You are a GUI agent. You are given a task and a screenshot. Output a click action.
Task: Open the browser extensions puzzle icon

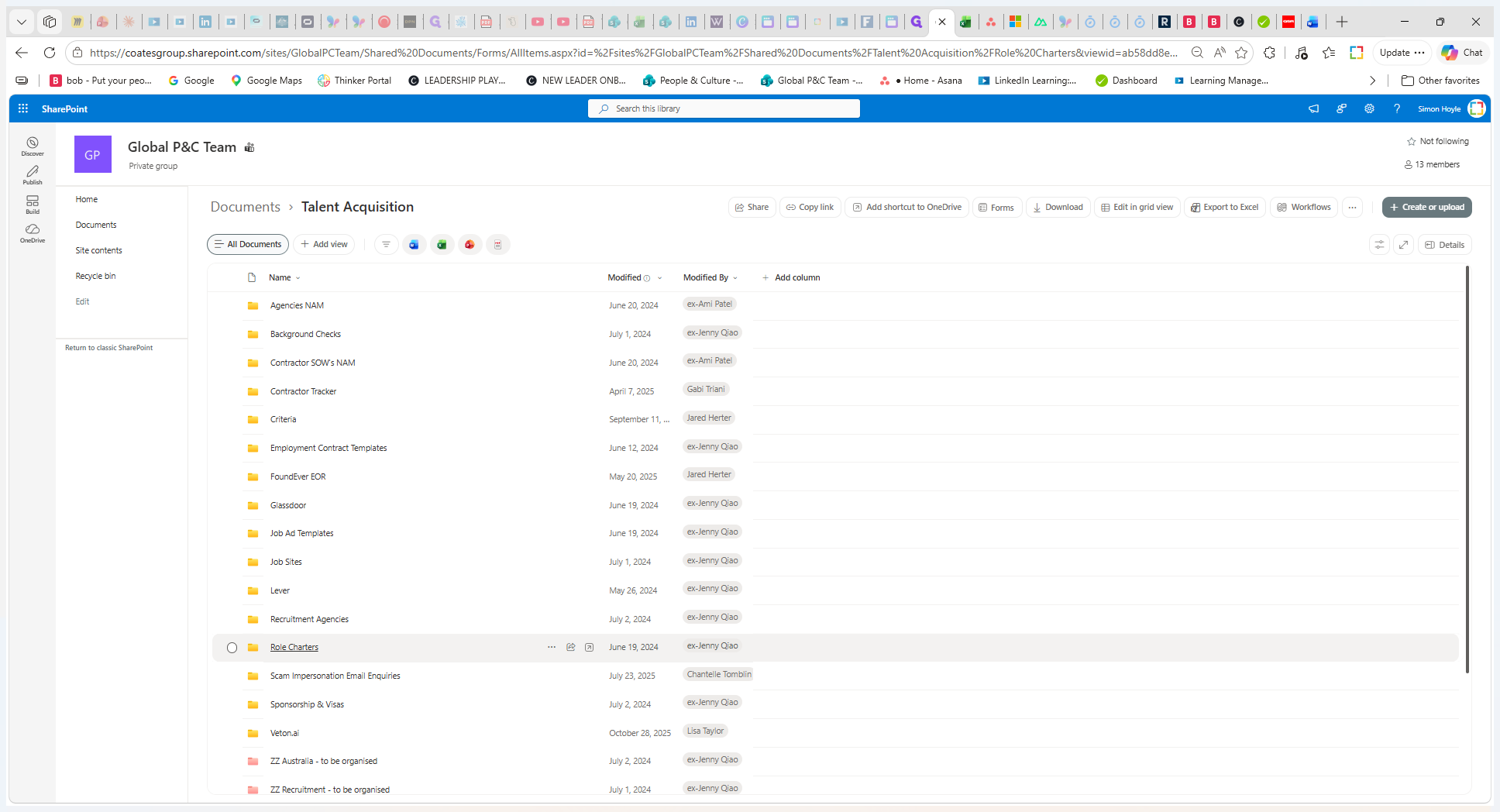[1269, 53]
